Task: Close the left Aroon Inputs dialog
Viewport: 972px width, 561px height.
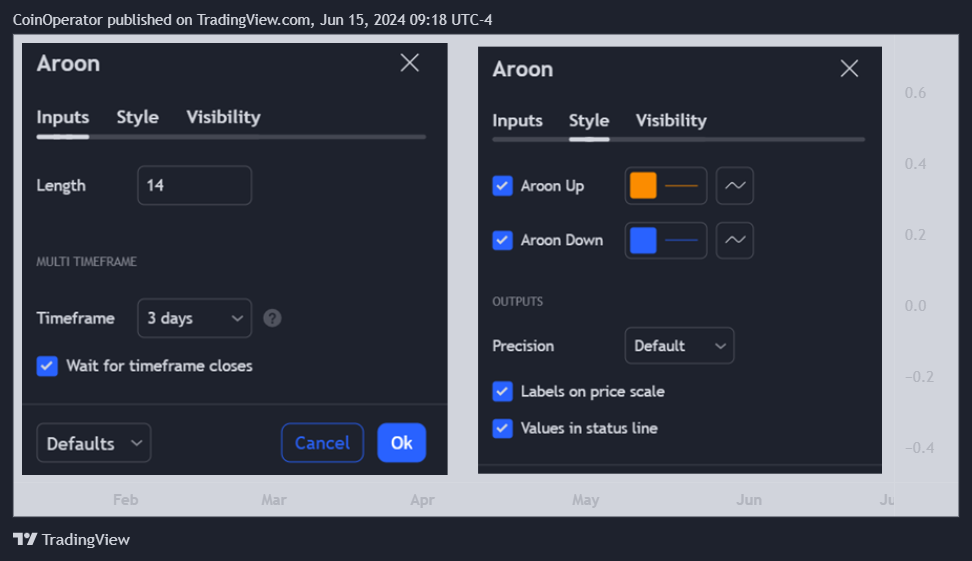Action: (x=410, y=63)
